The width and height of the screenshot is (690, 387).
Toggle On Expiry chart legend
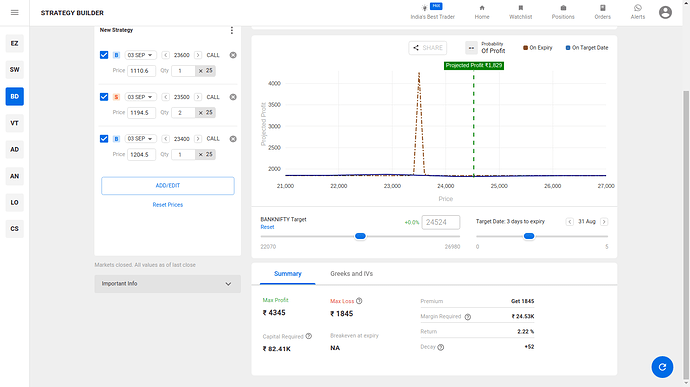pos(537,48)
